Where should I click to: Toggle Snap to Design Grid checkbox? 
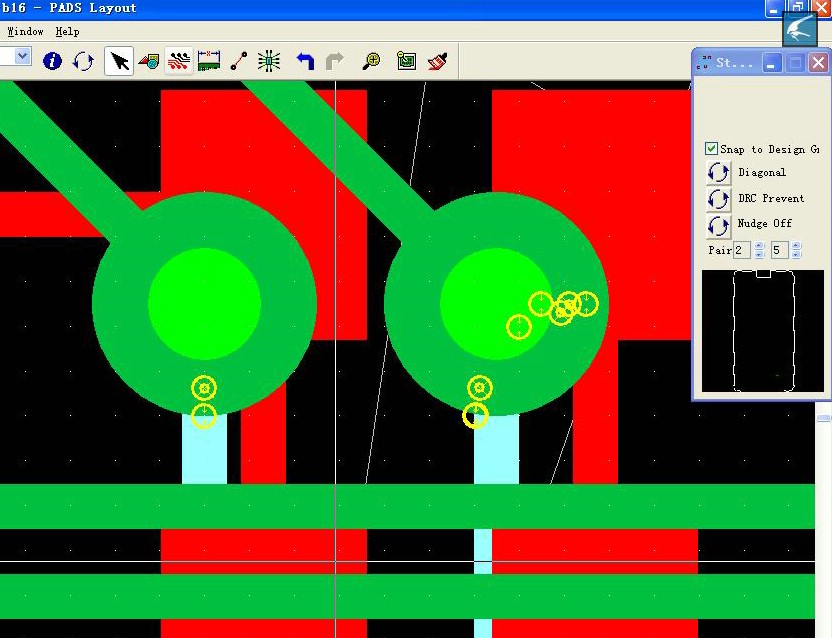click(x=712, y=149)
